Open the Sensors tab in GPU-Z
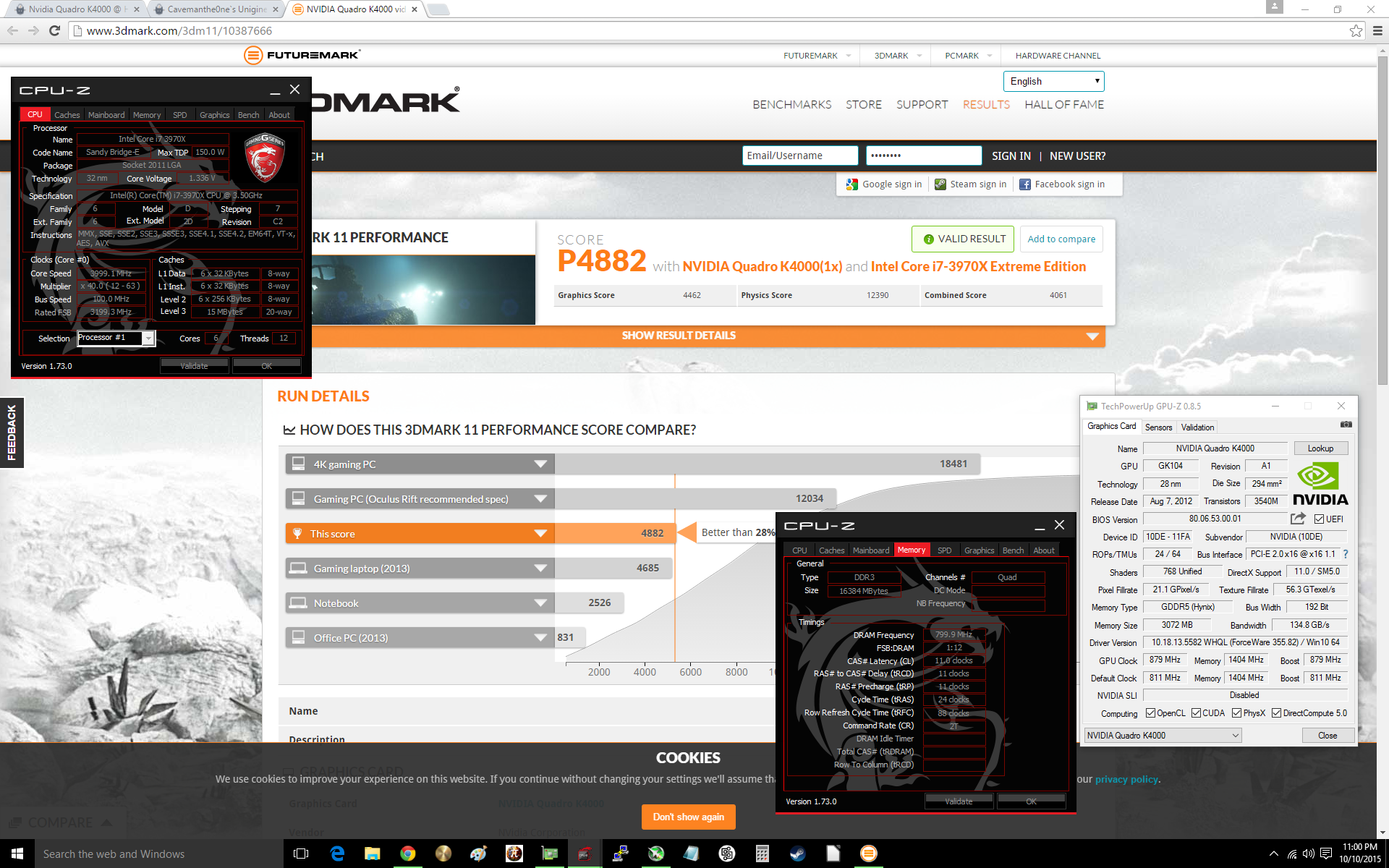 pyautogui.click(x=1158, y=427)
